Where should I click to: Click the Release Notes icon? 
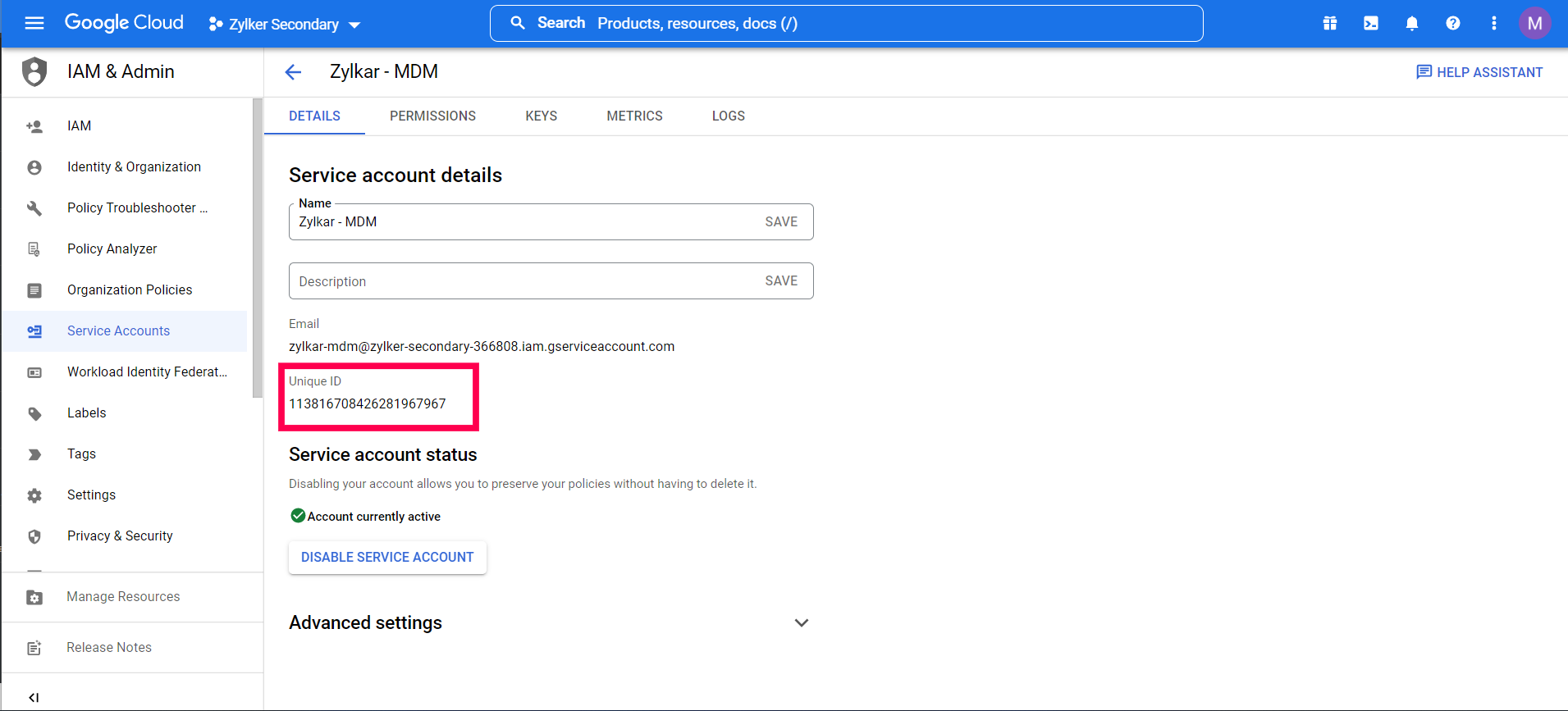[34, 648]
